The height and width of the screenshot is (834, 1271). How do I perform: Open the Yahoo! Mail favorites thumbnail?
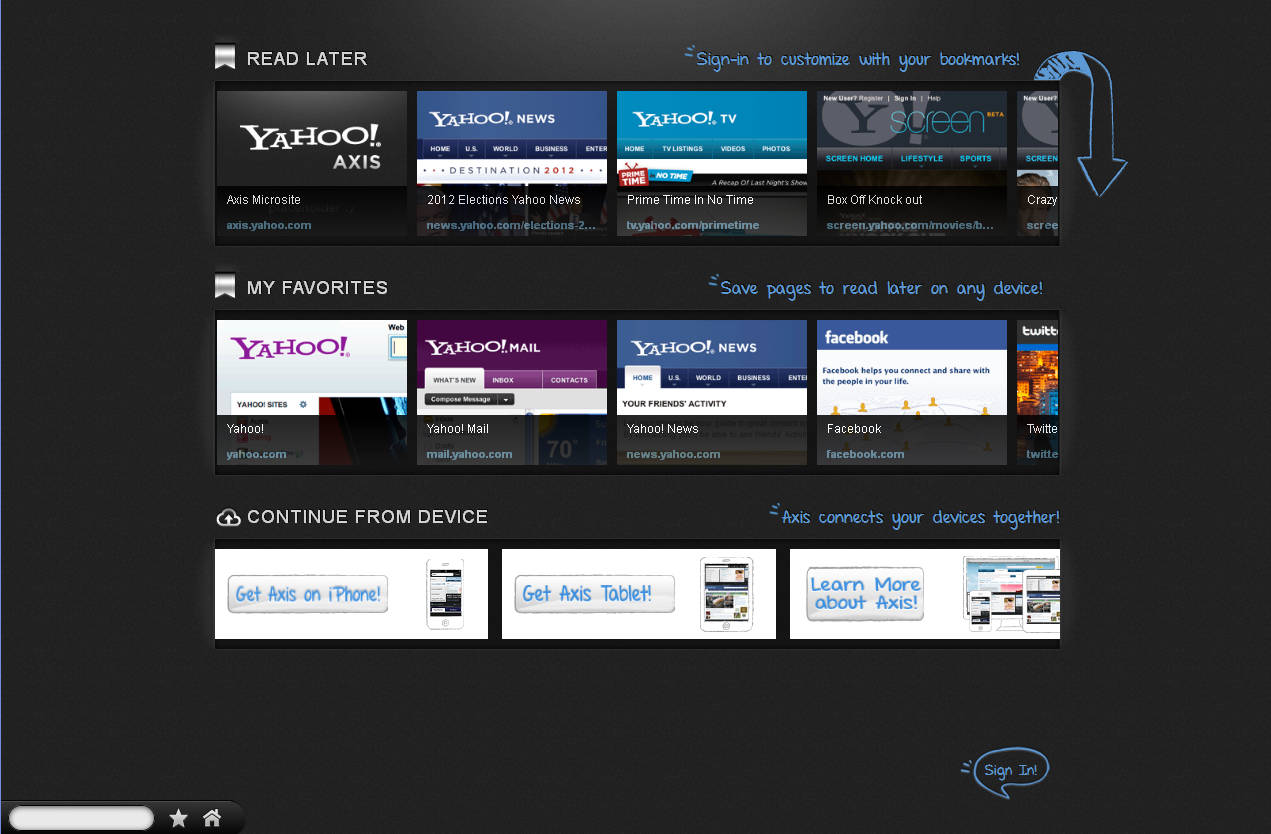[512, 392]
